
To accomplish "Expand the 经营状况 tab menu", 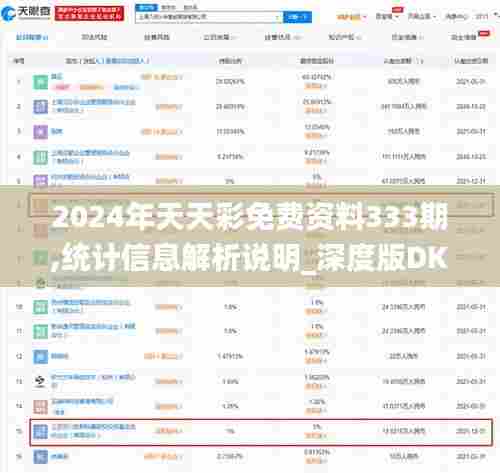I will point(282,37).
